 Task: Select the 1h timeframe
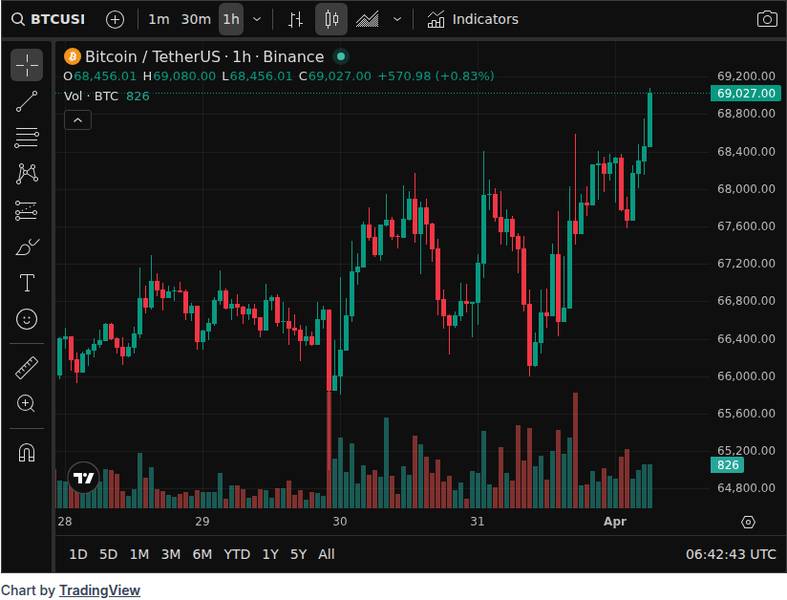pos(231,20)
